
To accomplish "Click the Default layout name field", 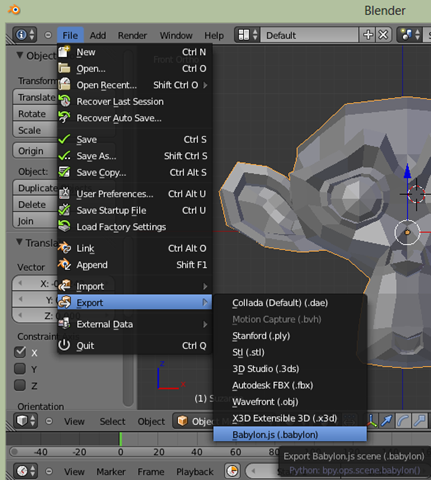I will (309, 35).
